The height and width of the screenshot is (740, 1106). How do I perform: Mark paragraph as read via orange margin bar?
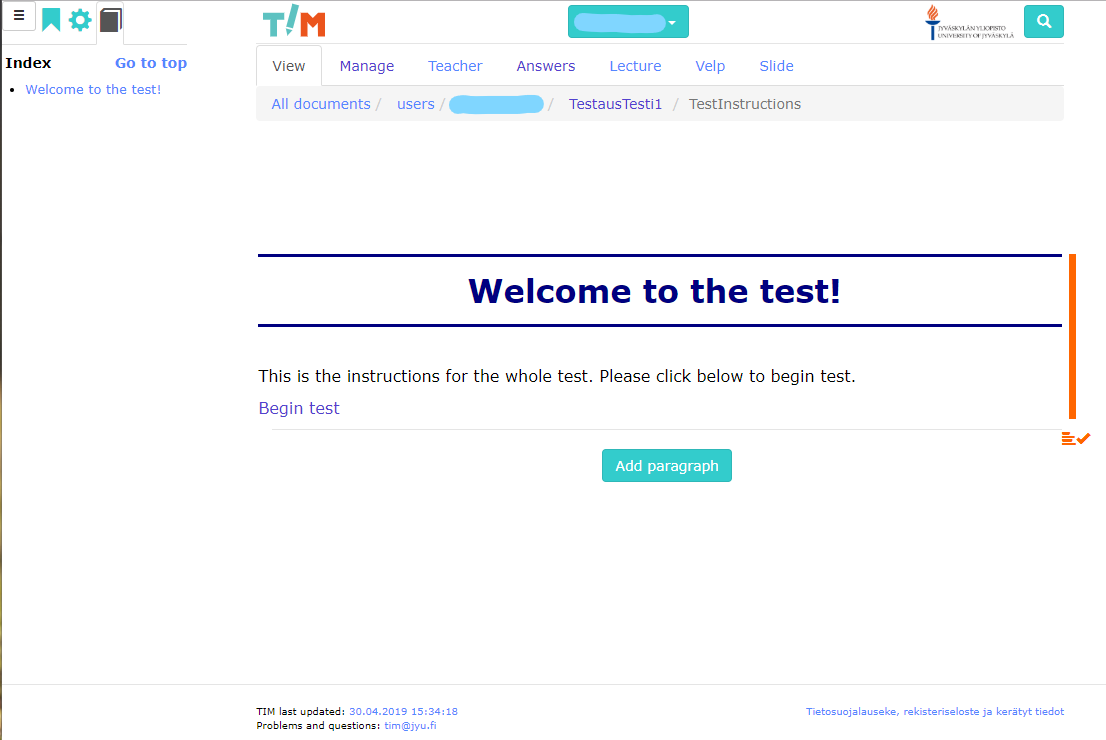click(x=1072, y=335)
